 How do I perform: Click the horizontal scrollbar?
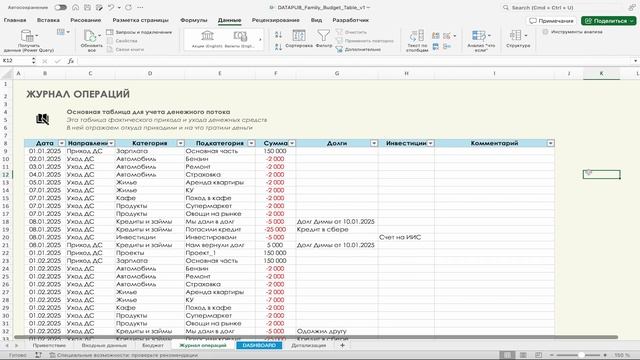[316, 337]
